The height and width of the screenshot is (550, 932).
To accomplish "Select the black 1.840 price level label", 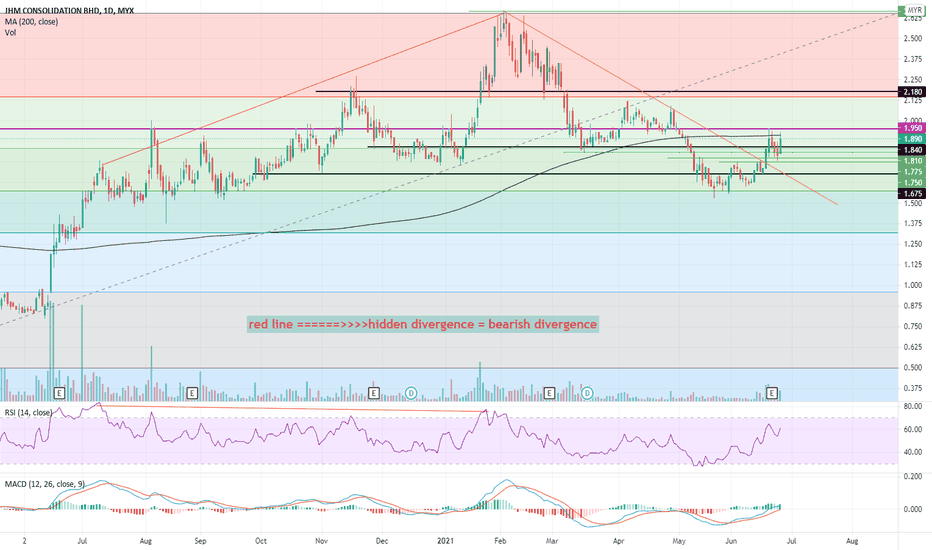I will tap(912, 150).
